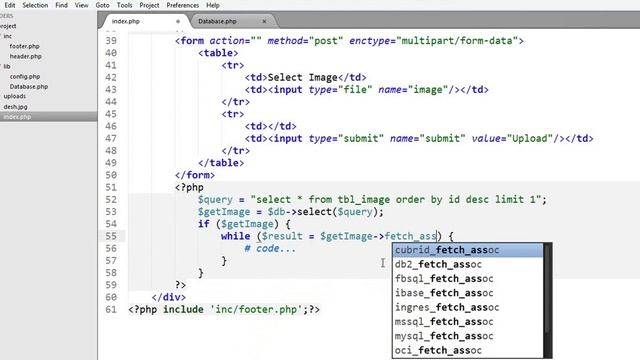Select index.php in the sidebar

[48, 117]
